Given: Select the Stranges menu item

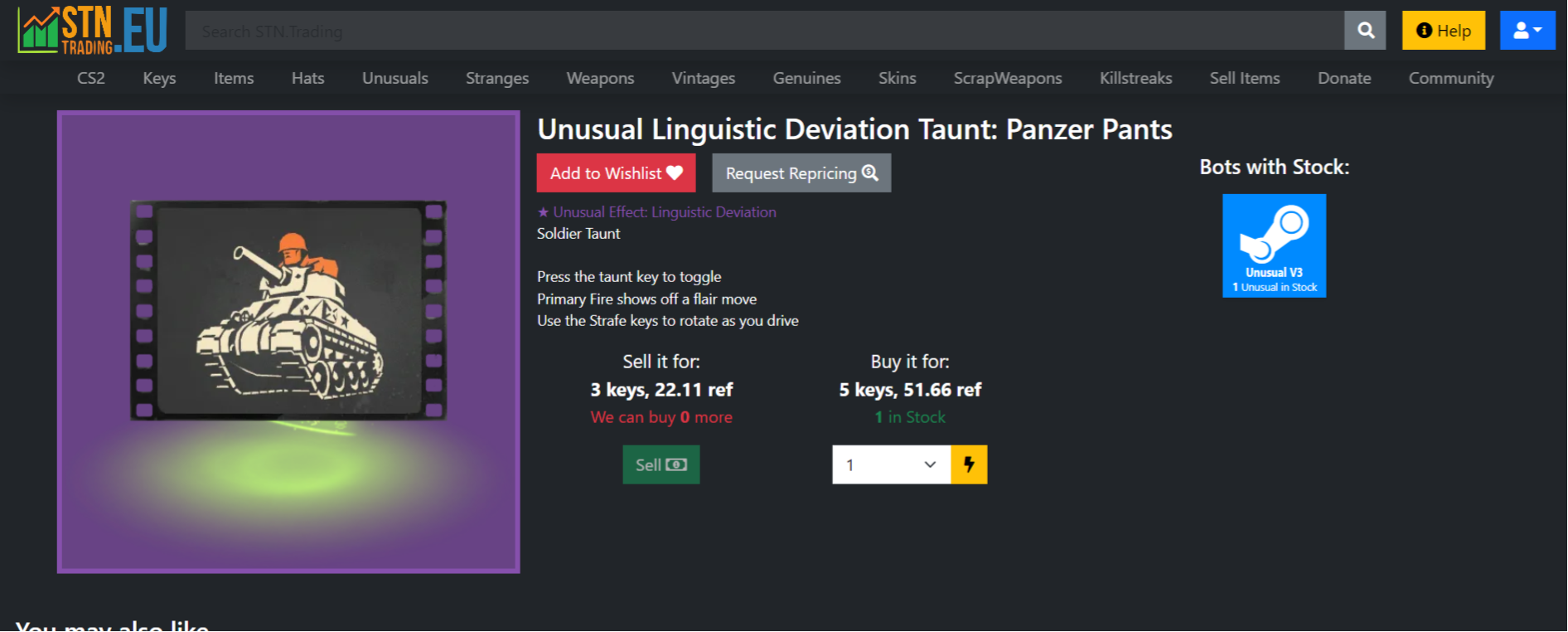Looking at the screenshot, I should 497,78.
